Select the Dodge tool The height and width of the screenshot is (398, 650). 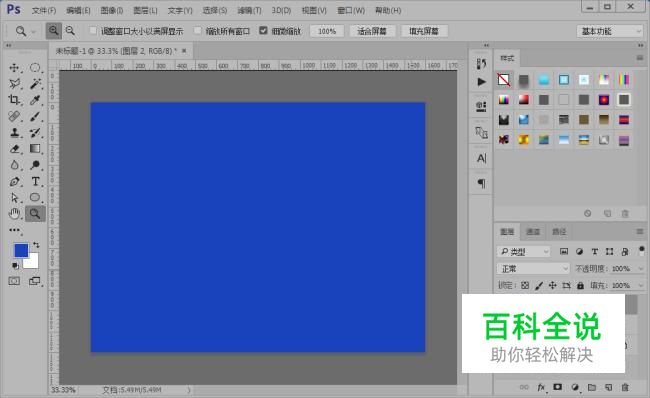(35, 165)
